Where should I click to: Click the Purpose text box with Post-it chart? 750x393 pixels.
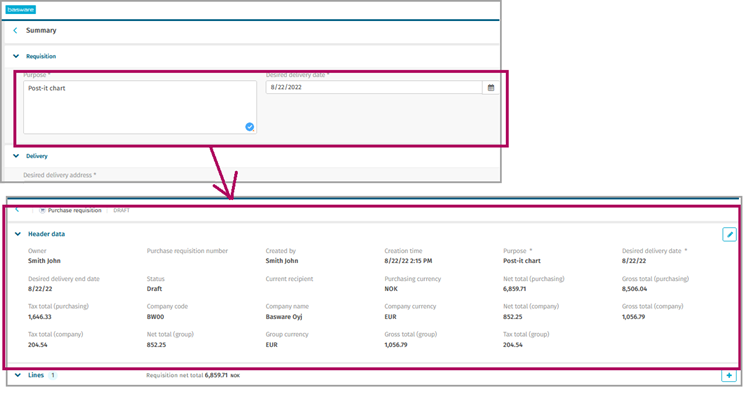140,107
